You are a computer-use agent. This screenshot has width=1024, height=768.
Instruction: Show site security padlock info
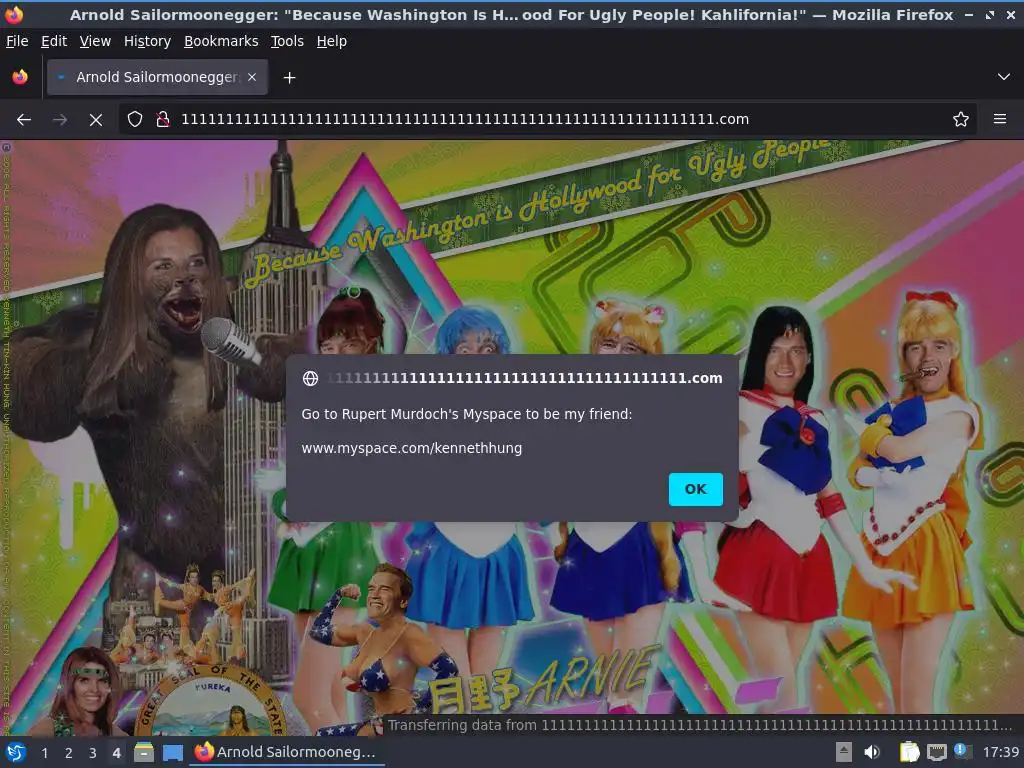163,119
